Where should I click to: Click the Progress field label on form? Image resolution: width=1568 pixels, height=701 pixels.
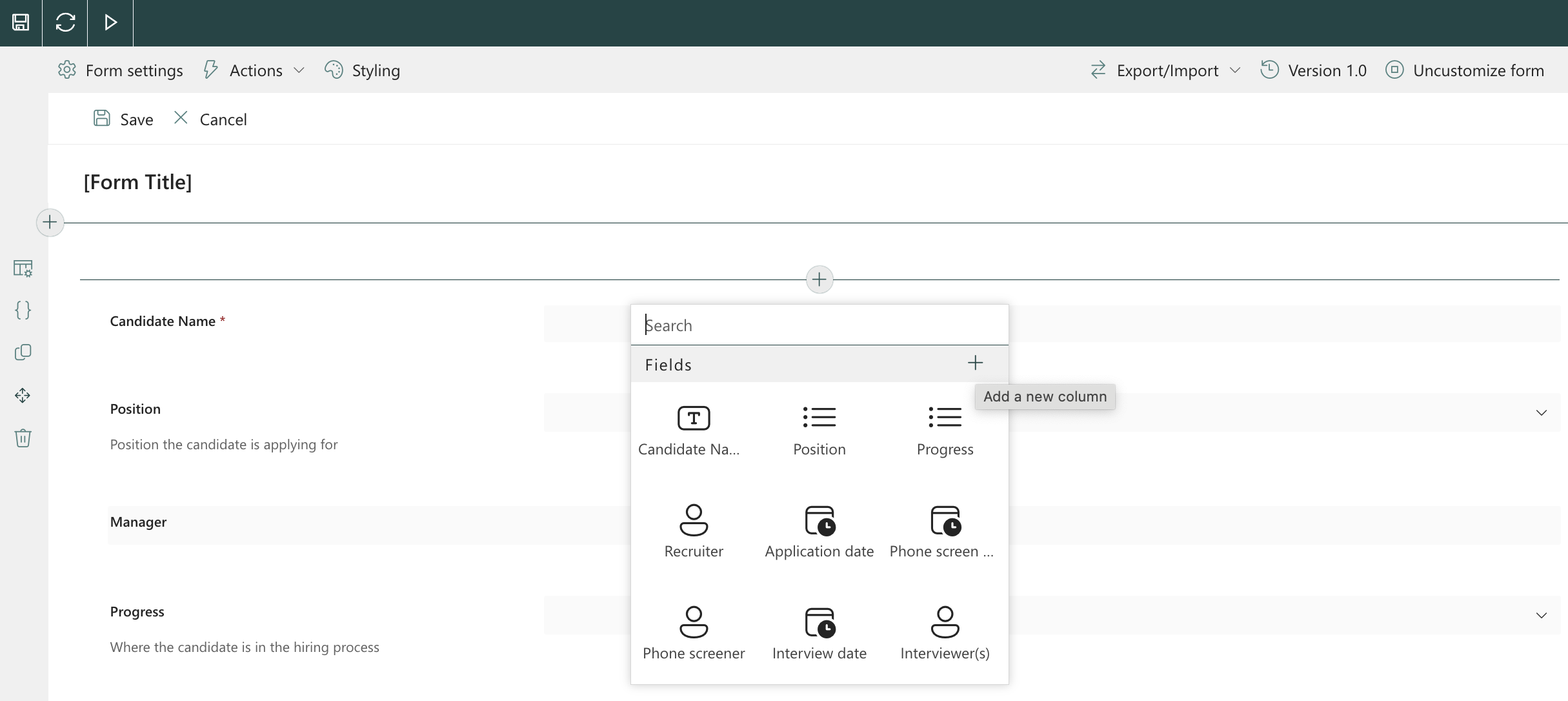(137, 611)
